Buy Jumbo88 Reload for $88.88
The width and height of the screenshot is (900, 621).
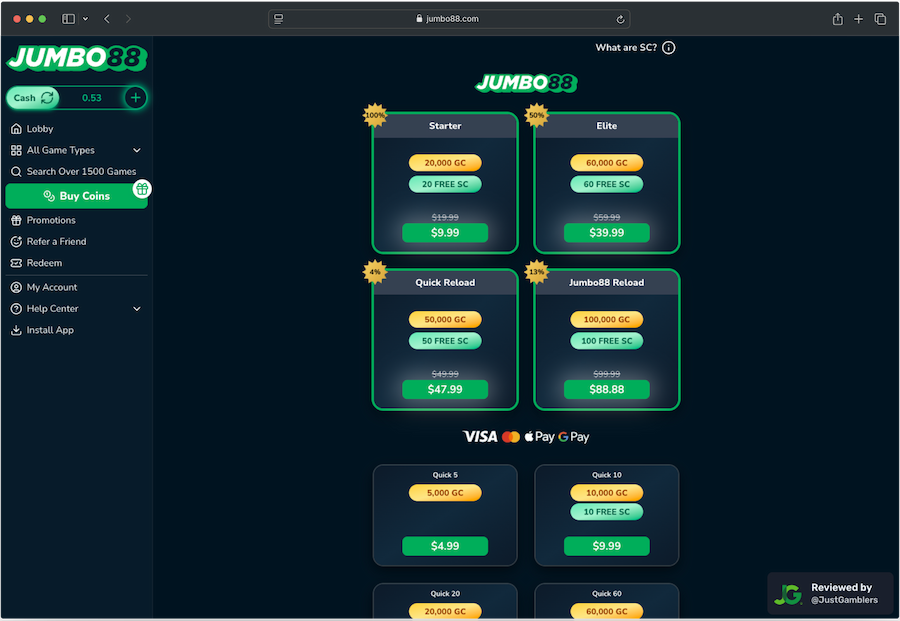click(x=607, y=389)
